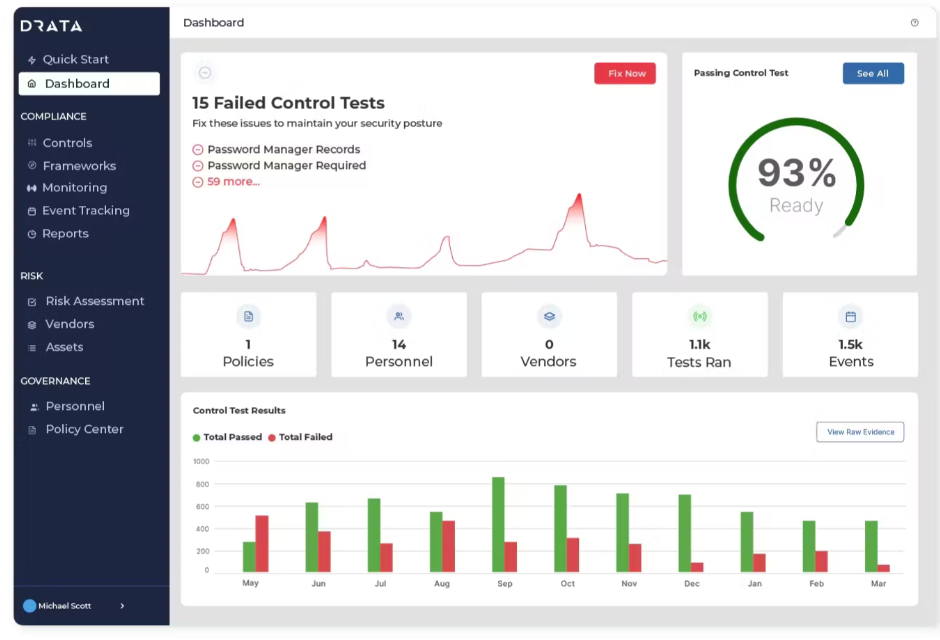This screenshot has height=640, width=940.
Task: Select the Event Tracking sidebar icon
Action: pos(31,210)
